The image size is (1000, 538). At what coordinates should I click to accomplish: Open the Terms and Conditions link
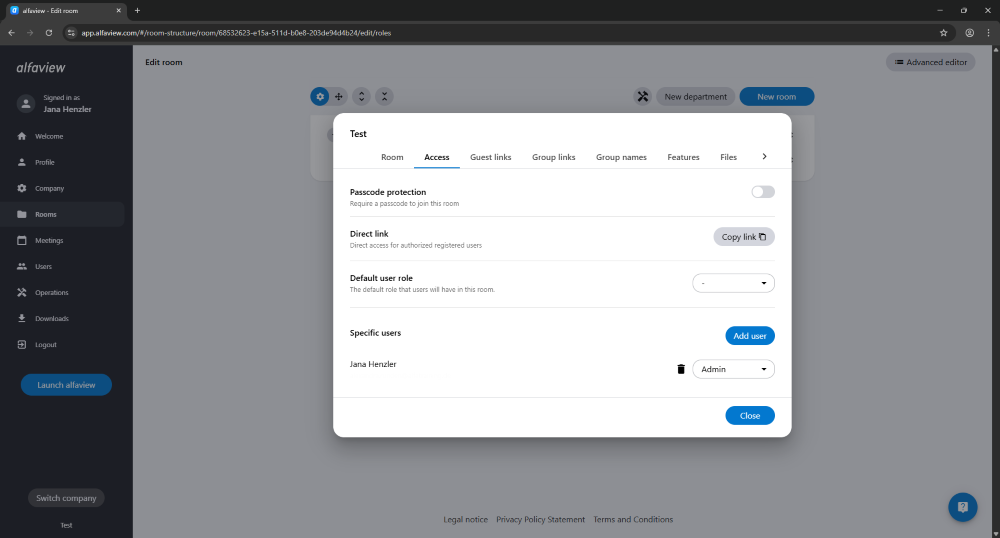(633, 520)
